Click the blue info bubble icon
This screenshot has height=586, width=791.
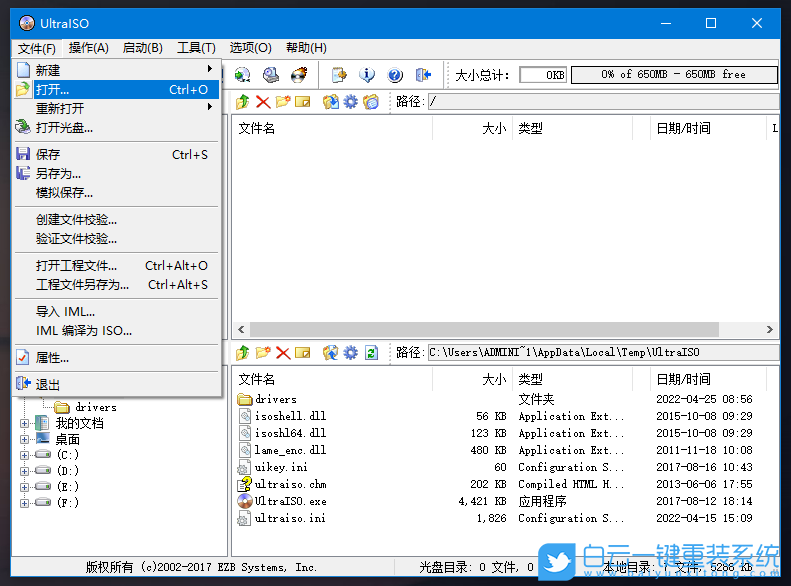coord(367,75)
